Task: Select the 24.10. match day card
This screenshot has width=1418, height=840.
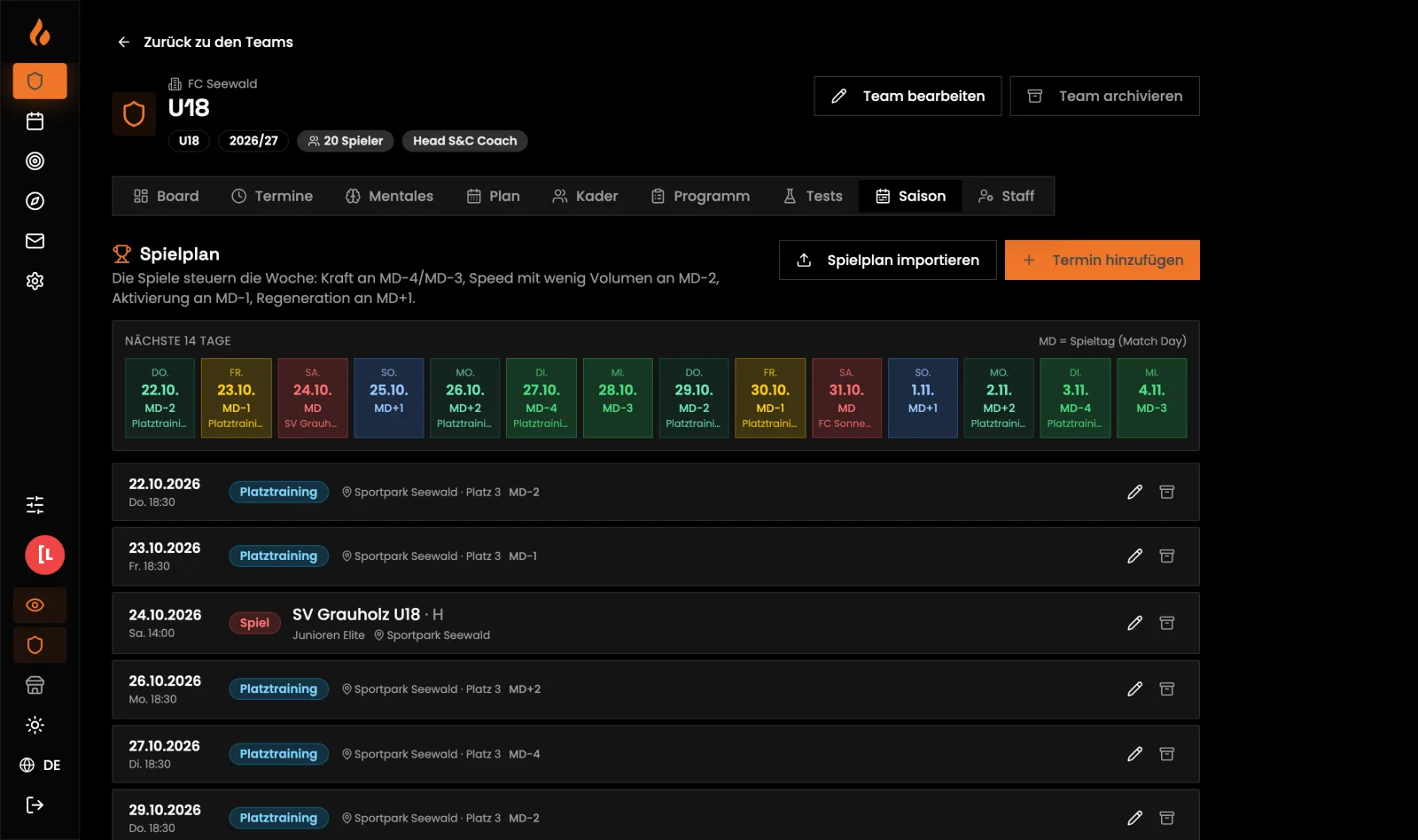Action: click(x=313, y=398)
